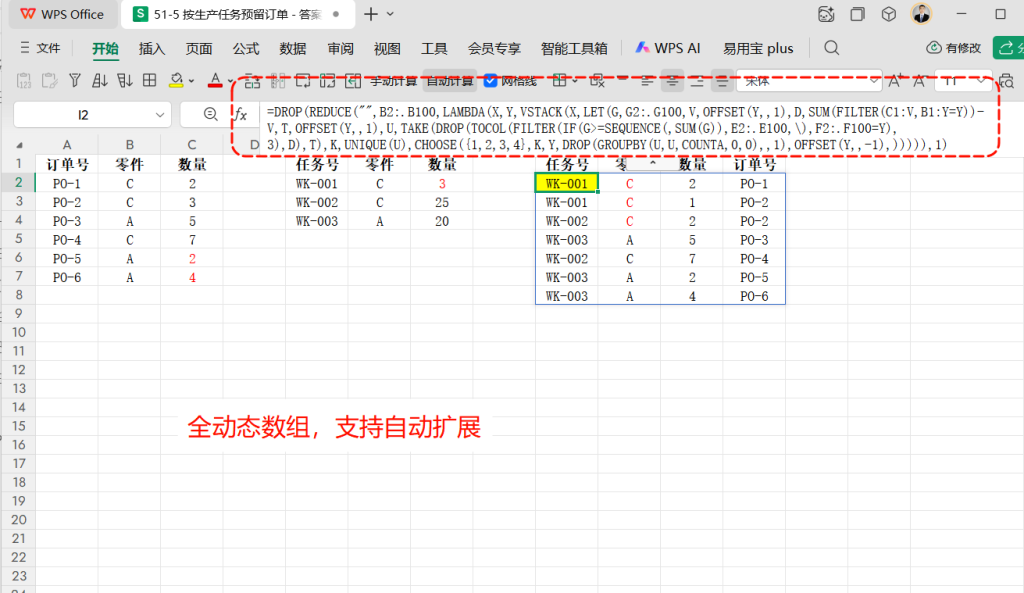The image size is (1024, 593).
Task: Select 自动计算 automatic calculation
Action: click(x=450, y=81)
